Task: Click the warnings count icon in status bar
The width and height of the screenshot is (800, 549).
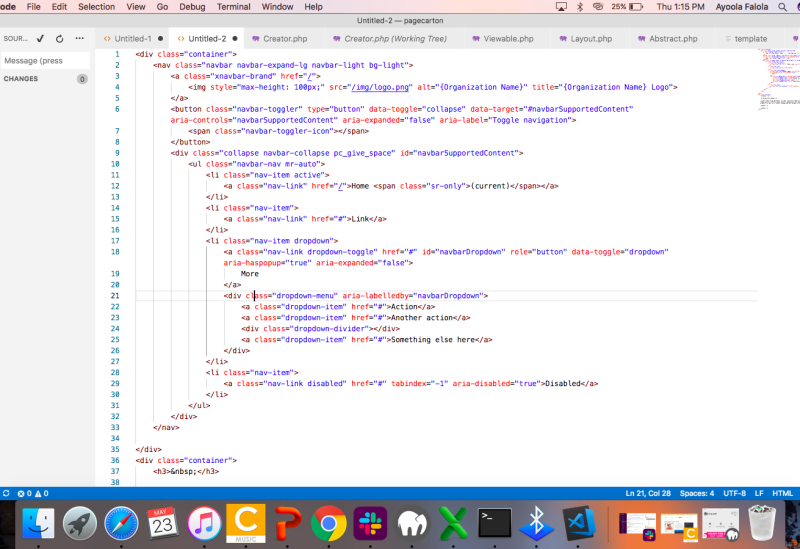Action: click(41, 493)
